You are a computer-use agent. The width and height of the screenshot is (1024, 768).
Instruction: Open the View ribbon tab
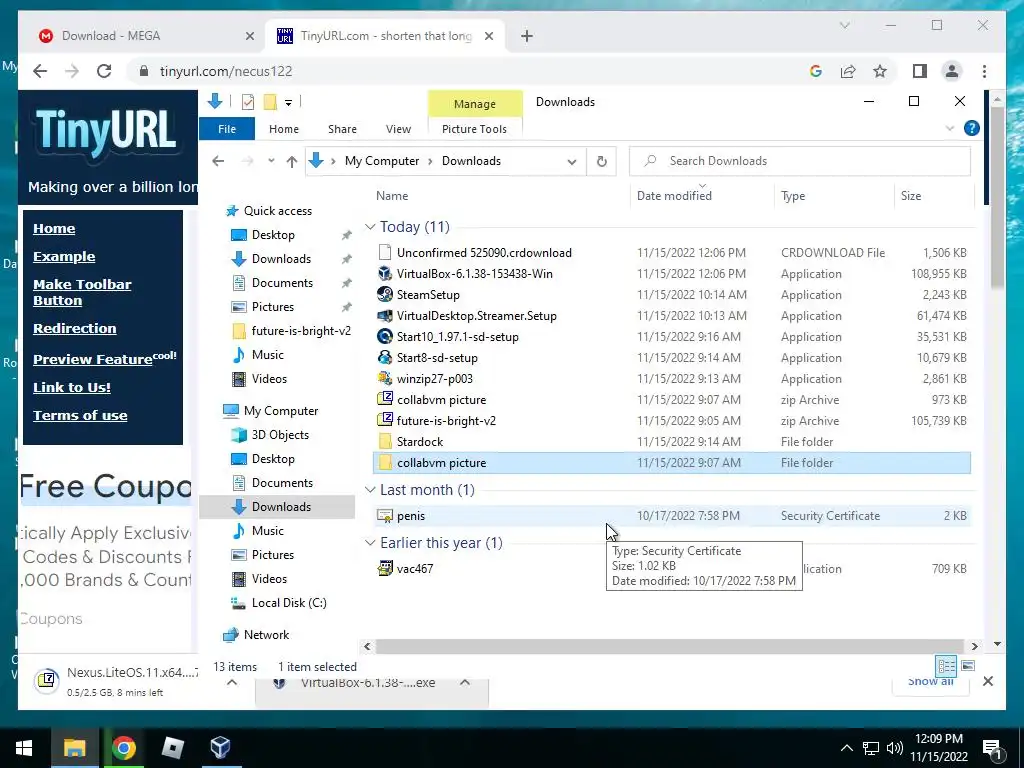398,129
